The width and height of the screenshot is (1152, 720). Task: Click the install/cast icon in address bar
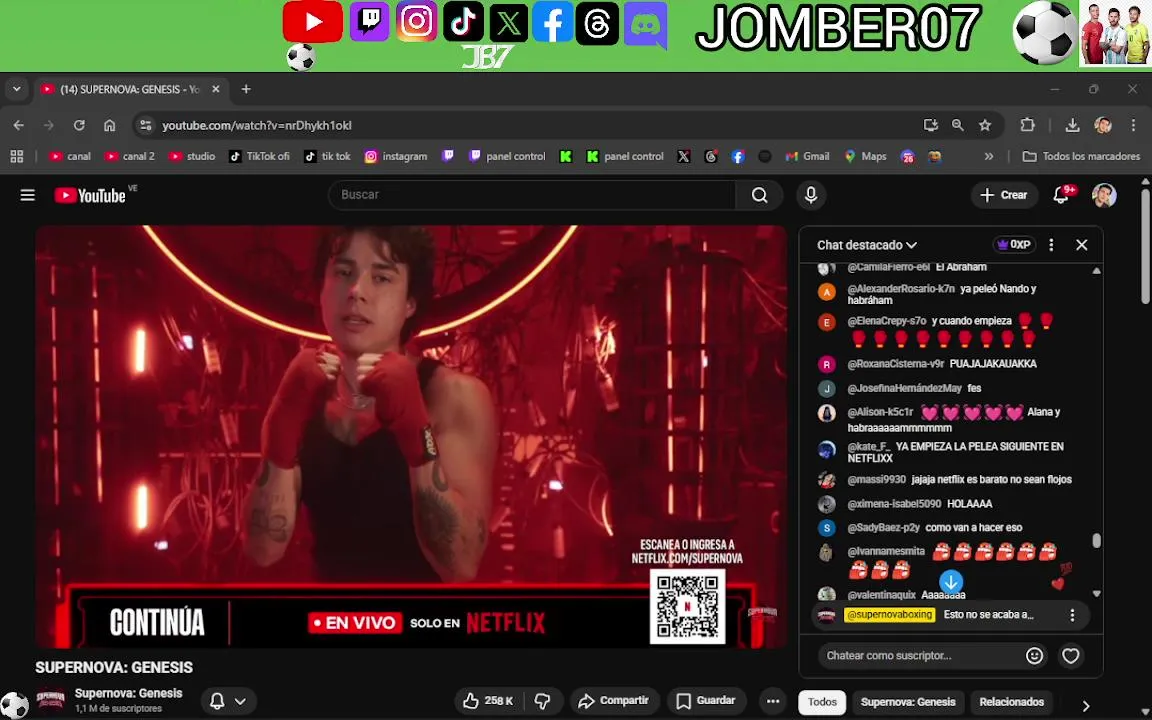tap(931, 126)
